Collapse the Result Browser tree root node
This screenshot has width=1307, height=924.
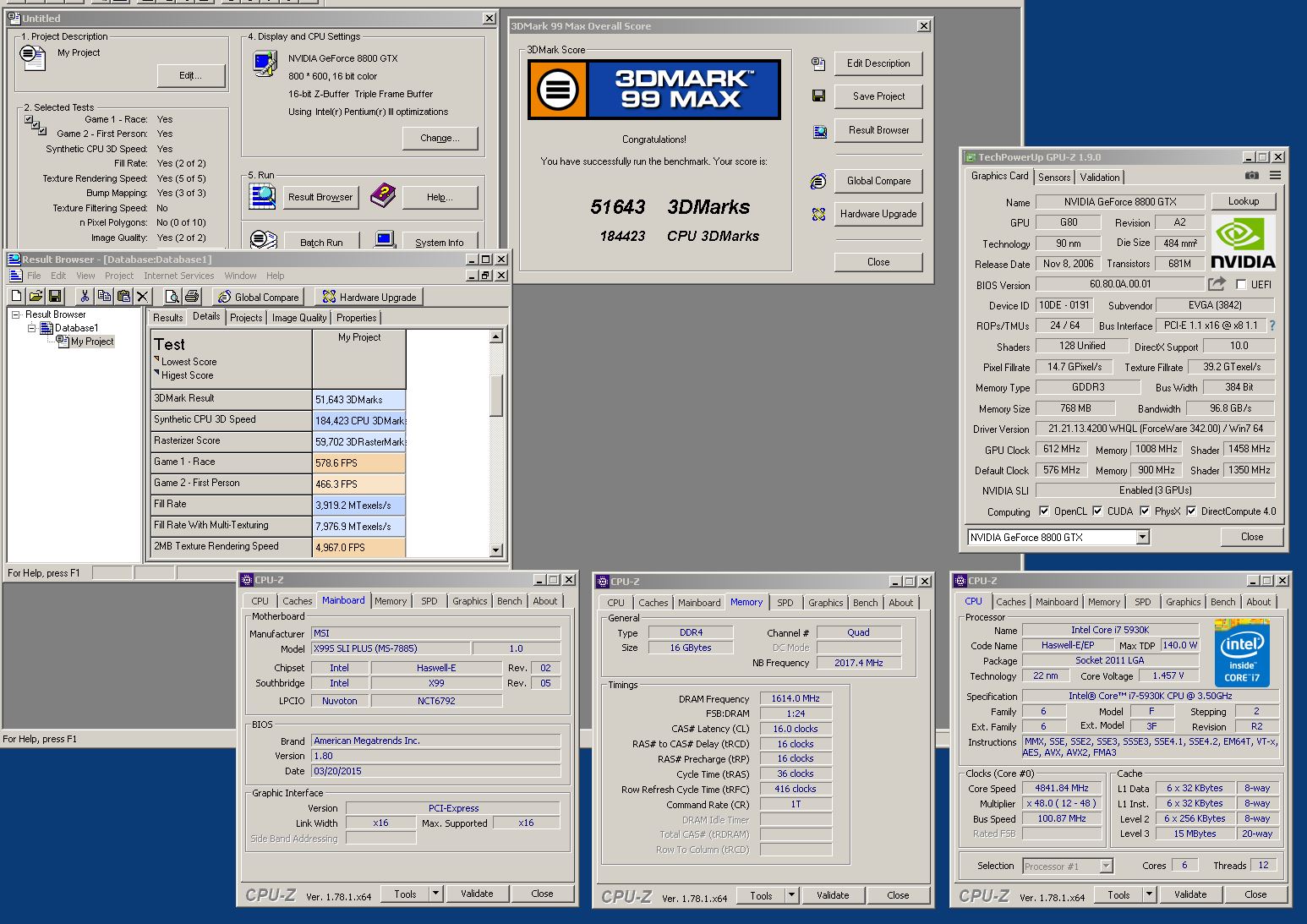coord(15,314)
